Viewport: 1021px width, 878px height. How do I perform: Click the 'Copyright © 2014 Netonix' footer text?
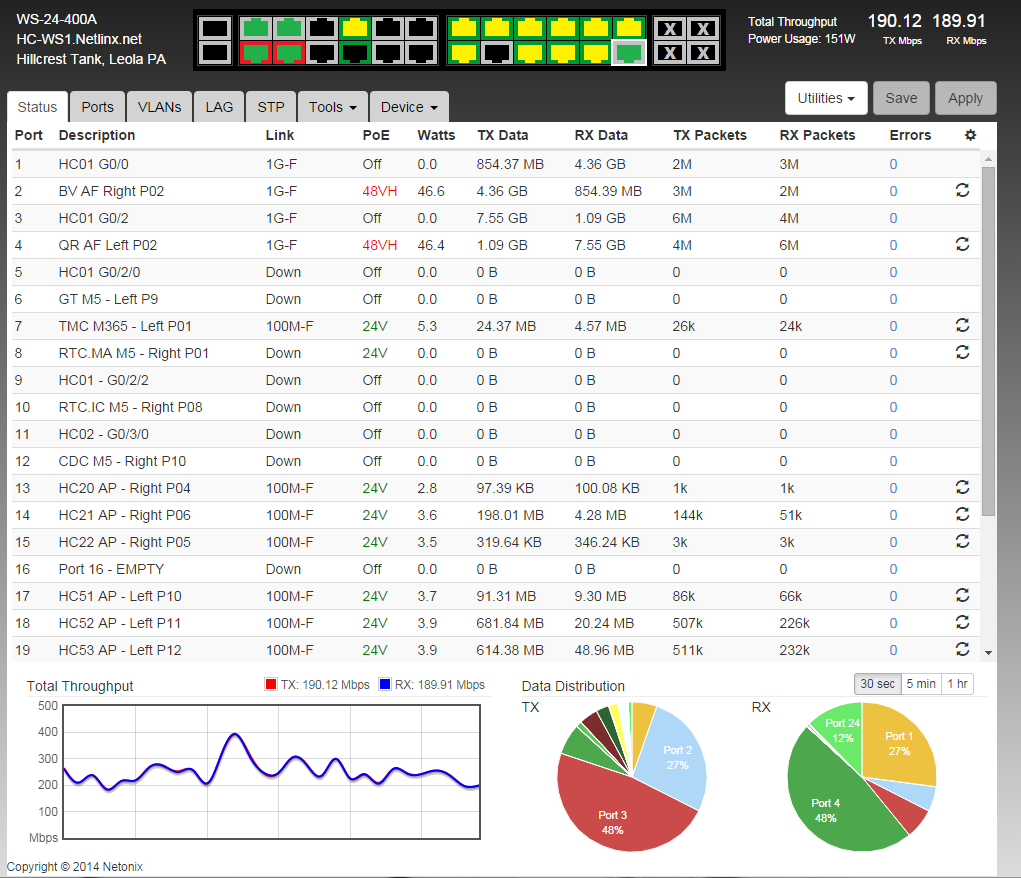(75, 866)
